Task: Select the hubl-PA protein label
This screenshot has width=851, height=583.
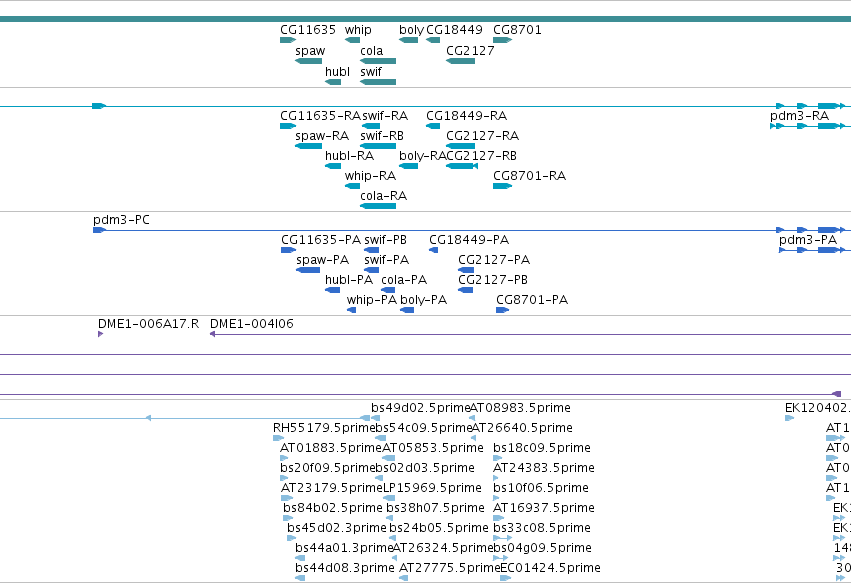Action: pyautogui.click(x=349, y=280)
